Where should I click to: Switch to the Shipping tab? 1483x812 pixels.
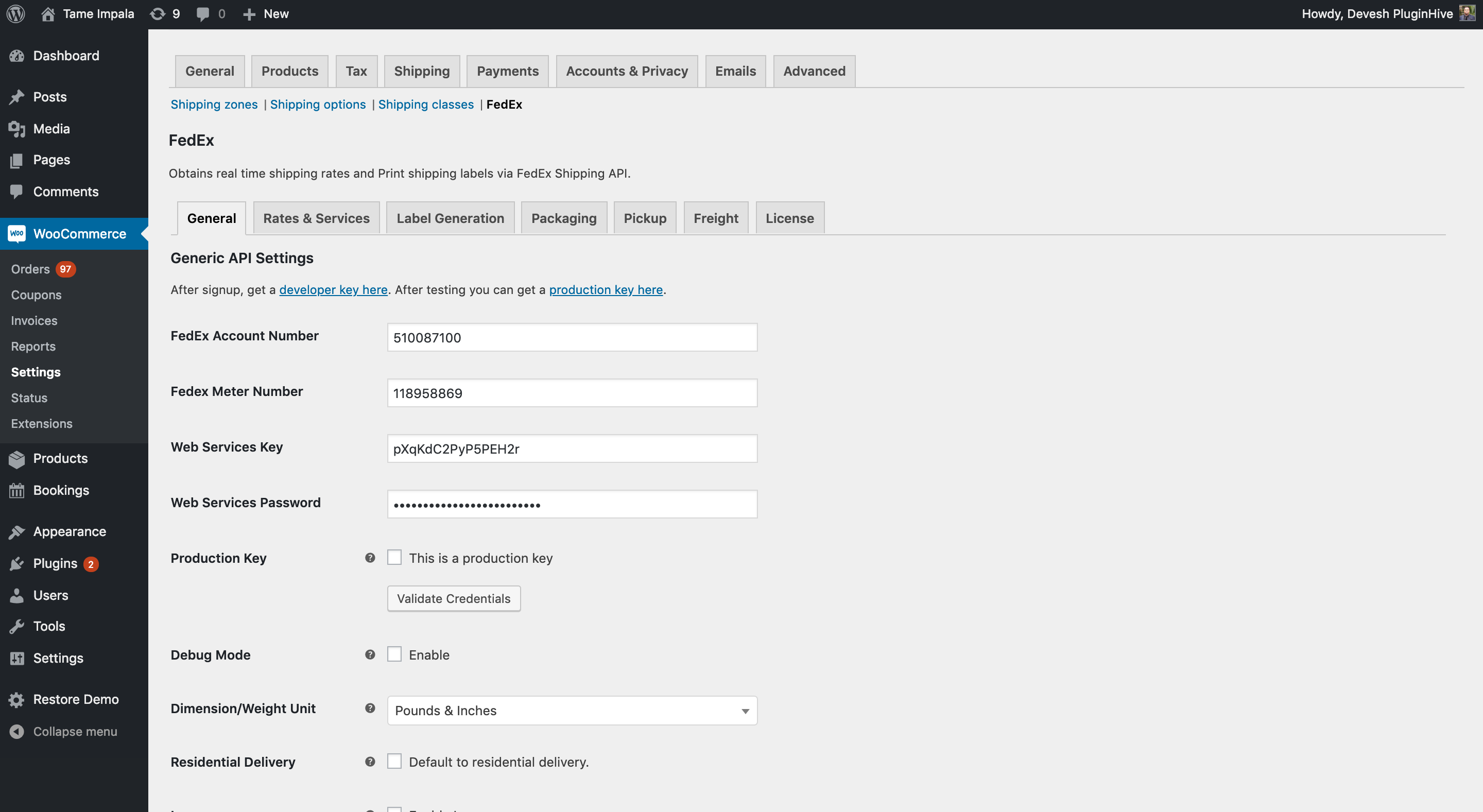click(422, 72)
